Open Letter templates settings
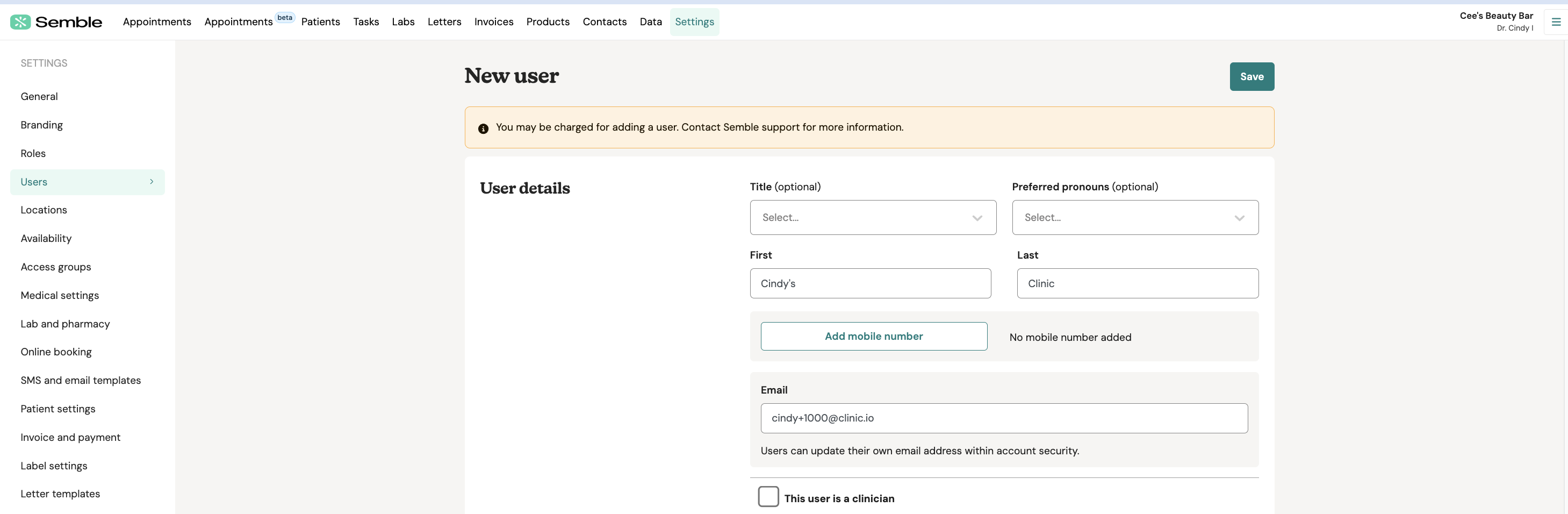The width and height of the screenshot is (1568, 514). 60,494
